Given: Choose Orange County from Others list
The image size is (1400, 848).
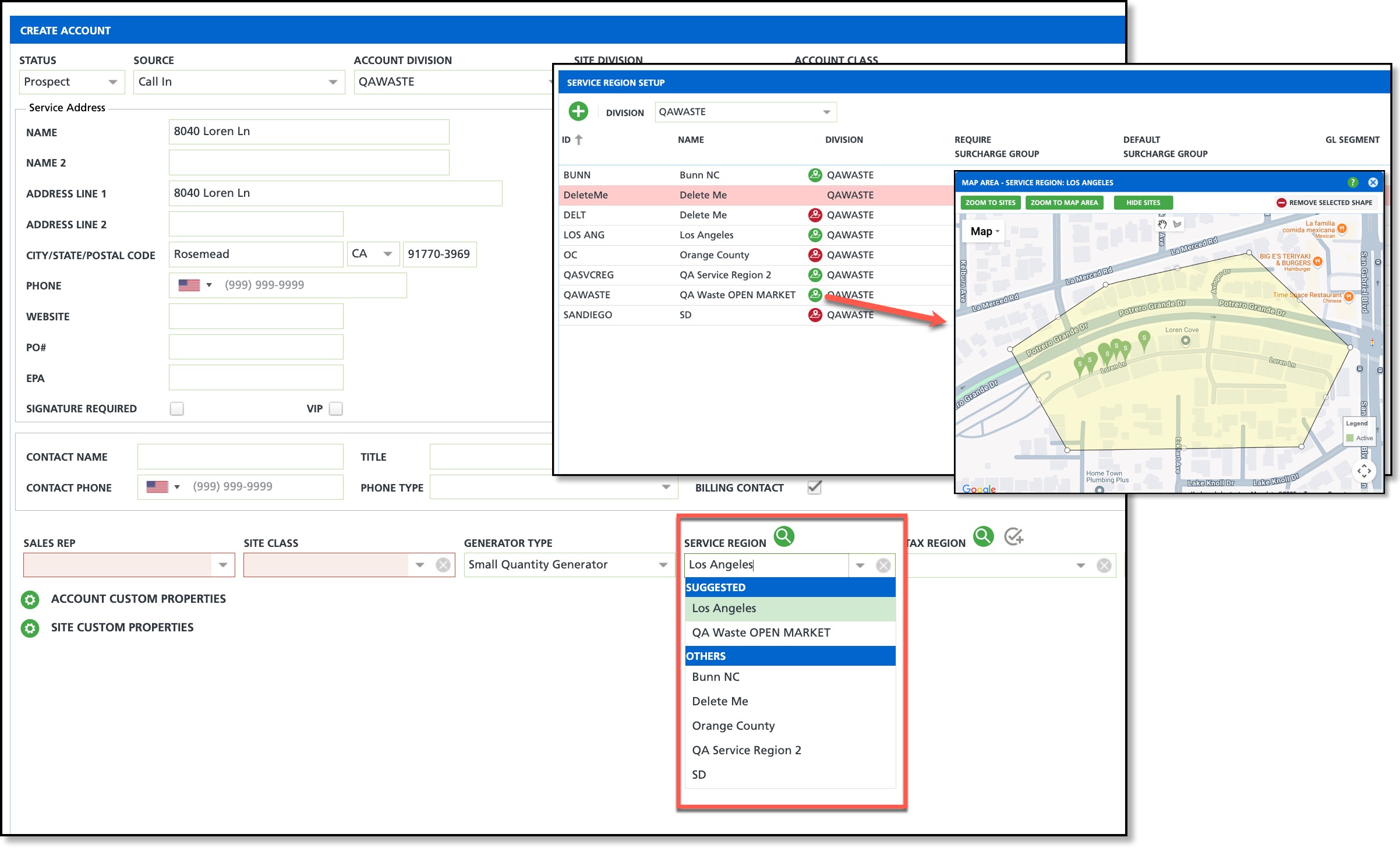Looking at the screenshot, I should coord(733,726).
